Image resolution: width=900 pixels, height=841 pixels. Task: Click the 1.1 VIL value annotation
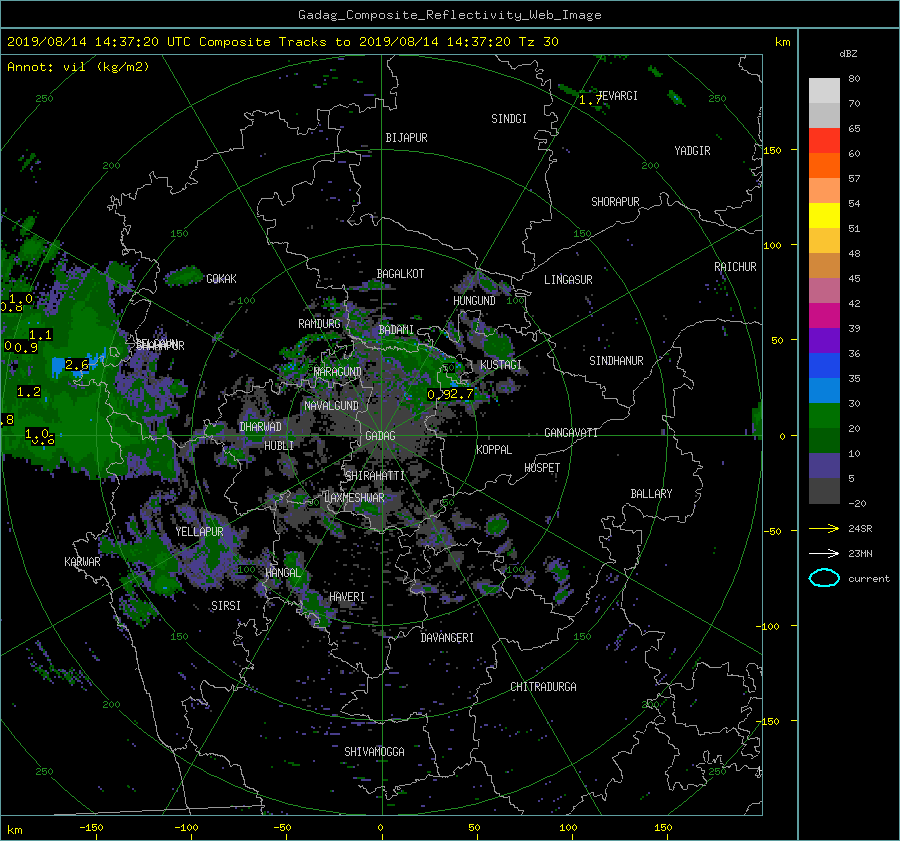(x=40, y=334)
